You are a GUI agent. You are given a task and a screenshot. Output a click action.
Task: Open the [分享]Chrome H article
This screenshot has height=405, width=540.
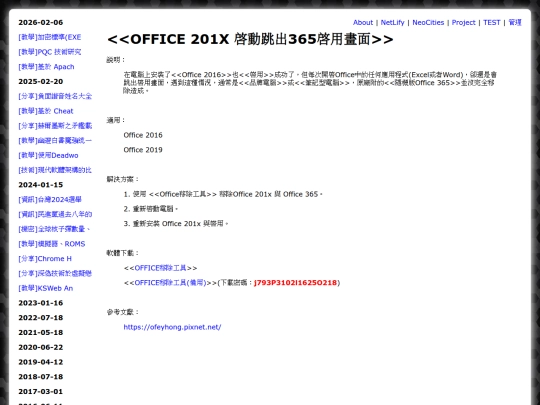click(x=45, y=259)
